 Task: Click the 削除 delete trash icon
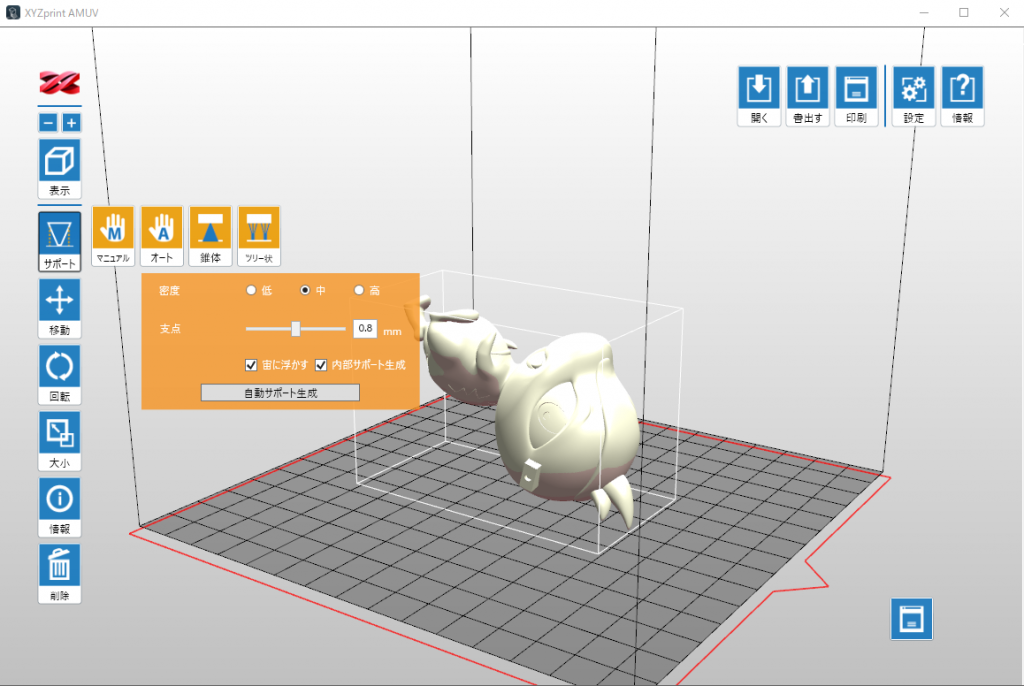tap(59, 574)
